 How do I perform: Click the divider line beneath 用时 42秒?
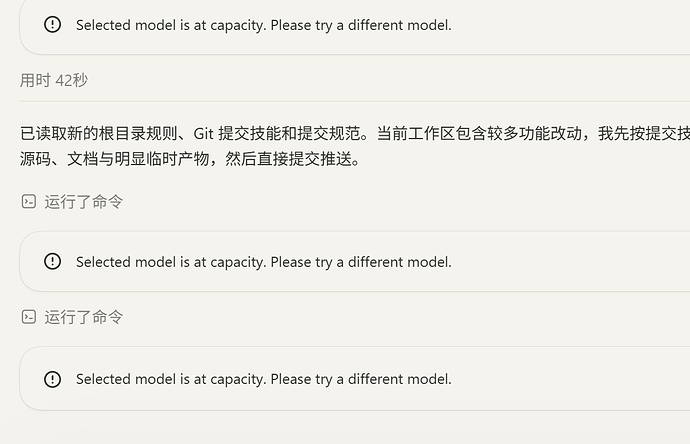355,101
